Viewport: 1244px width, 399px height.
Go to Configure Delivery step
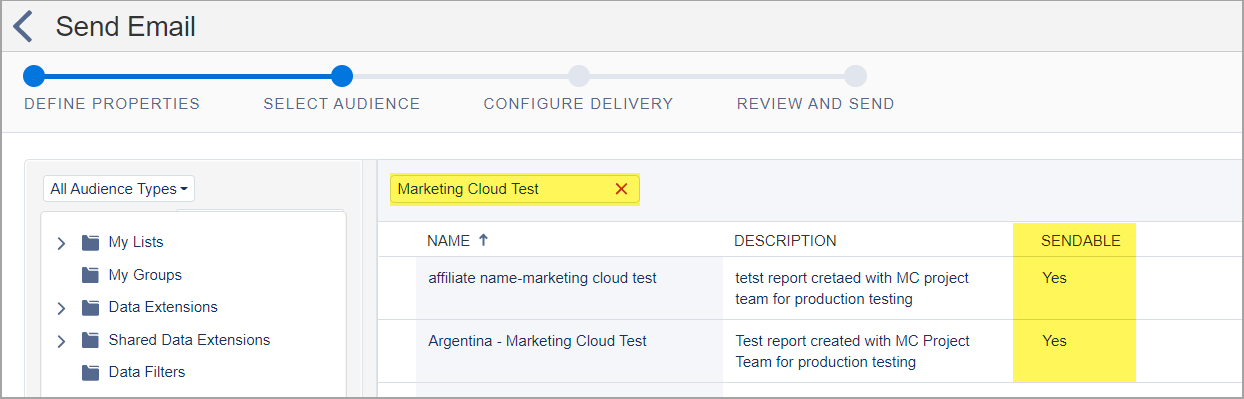[578, 104]
